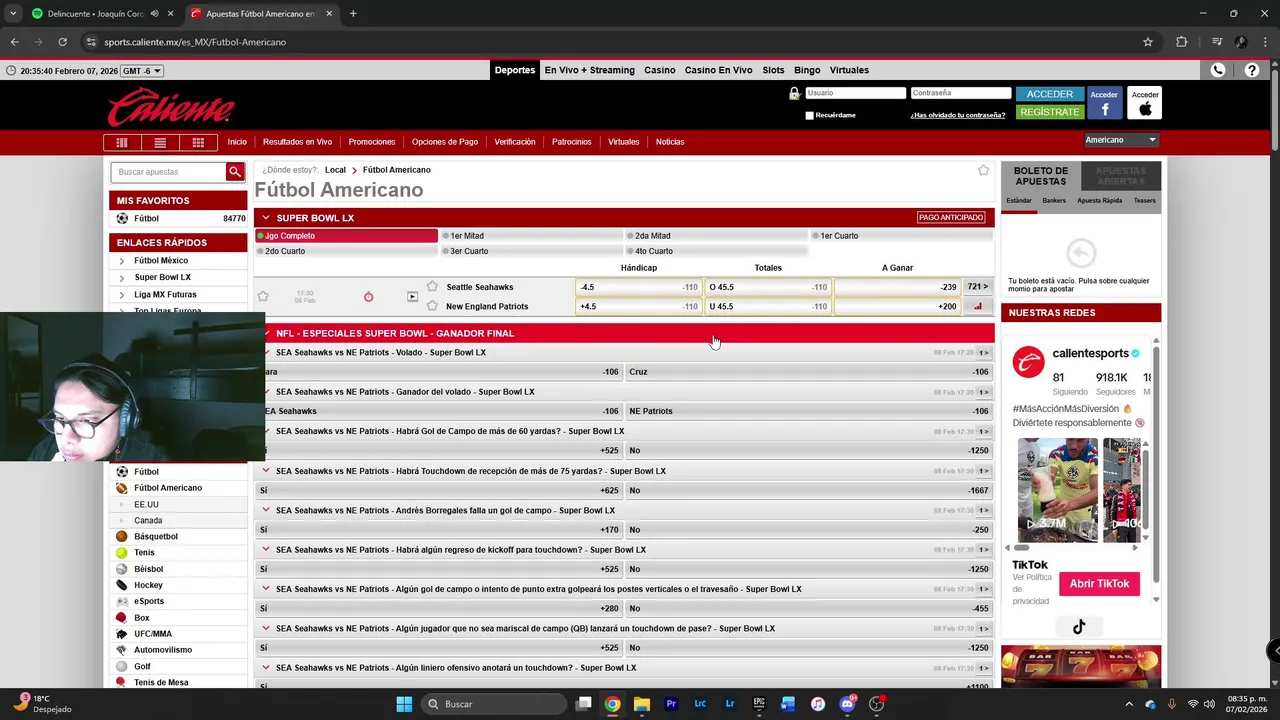Viewport: 1280px width, 720px height.
Task: Collapse the Volado - Super Bowl LX market
Action: pos(266,352)
